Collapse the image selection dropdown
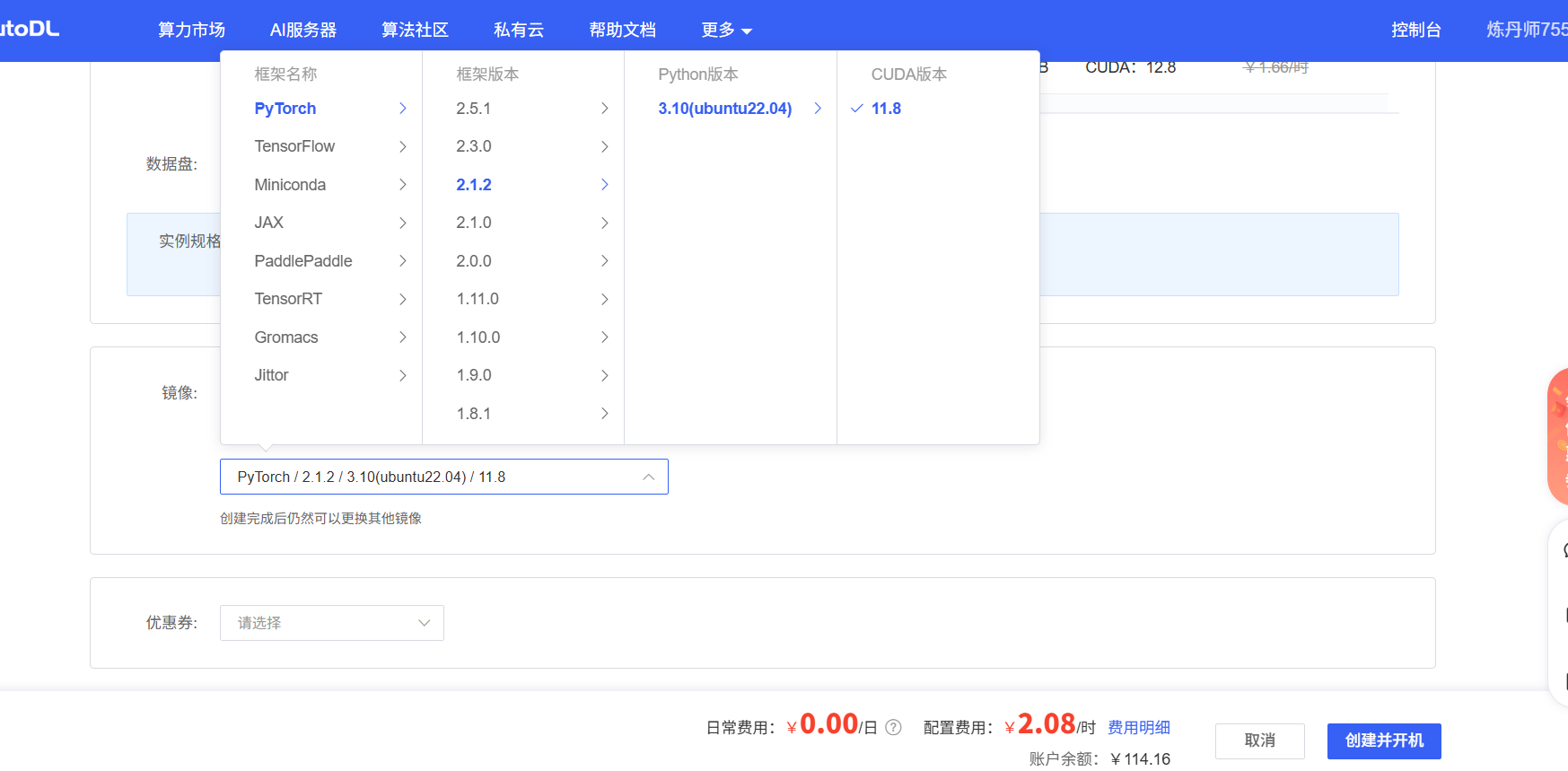This screenshot has height=771, width=1568. coord(649,477)
